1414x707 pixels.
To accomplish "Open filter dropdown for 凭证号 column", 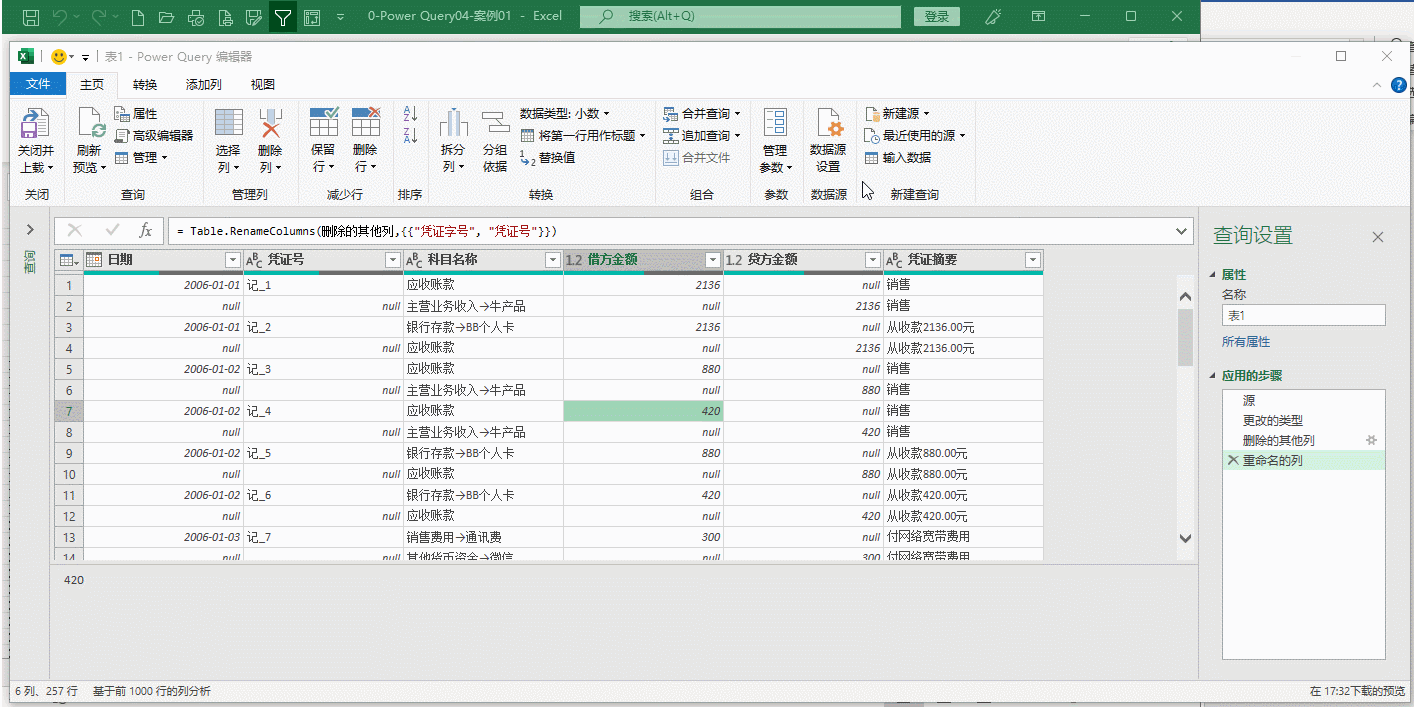I will (392, 260).
